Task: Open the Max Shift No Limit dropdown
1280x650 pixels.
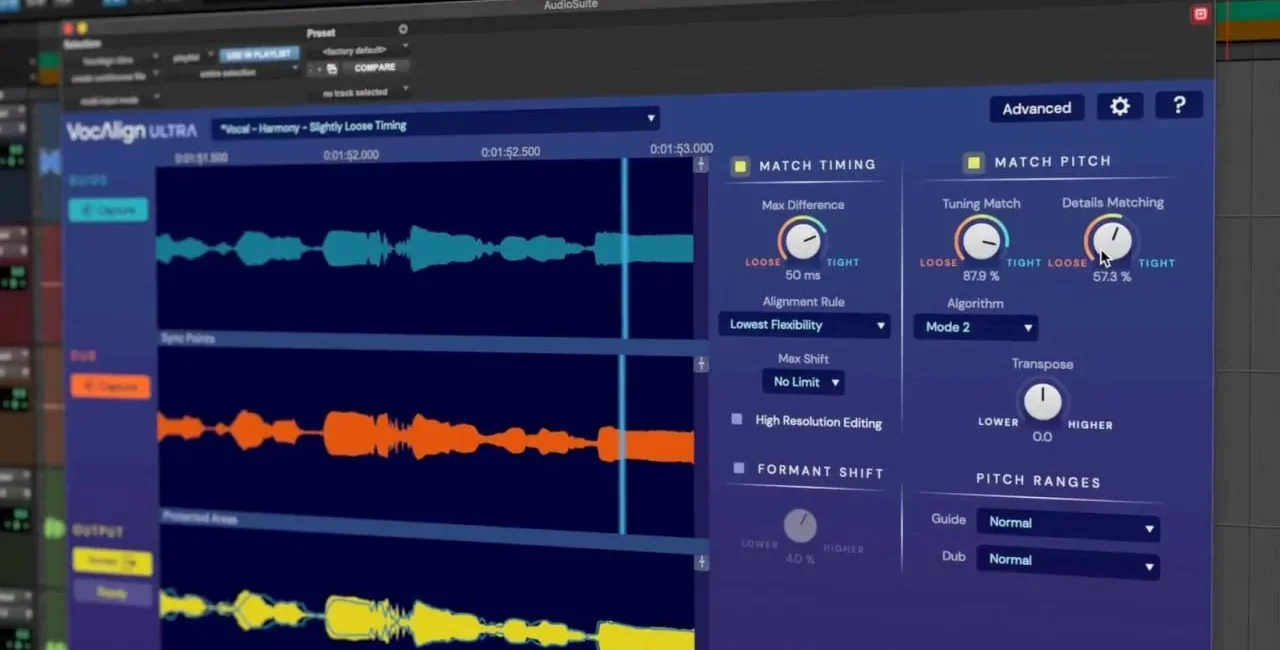Action: pyautogui.click(x=803, y=382)
